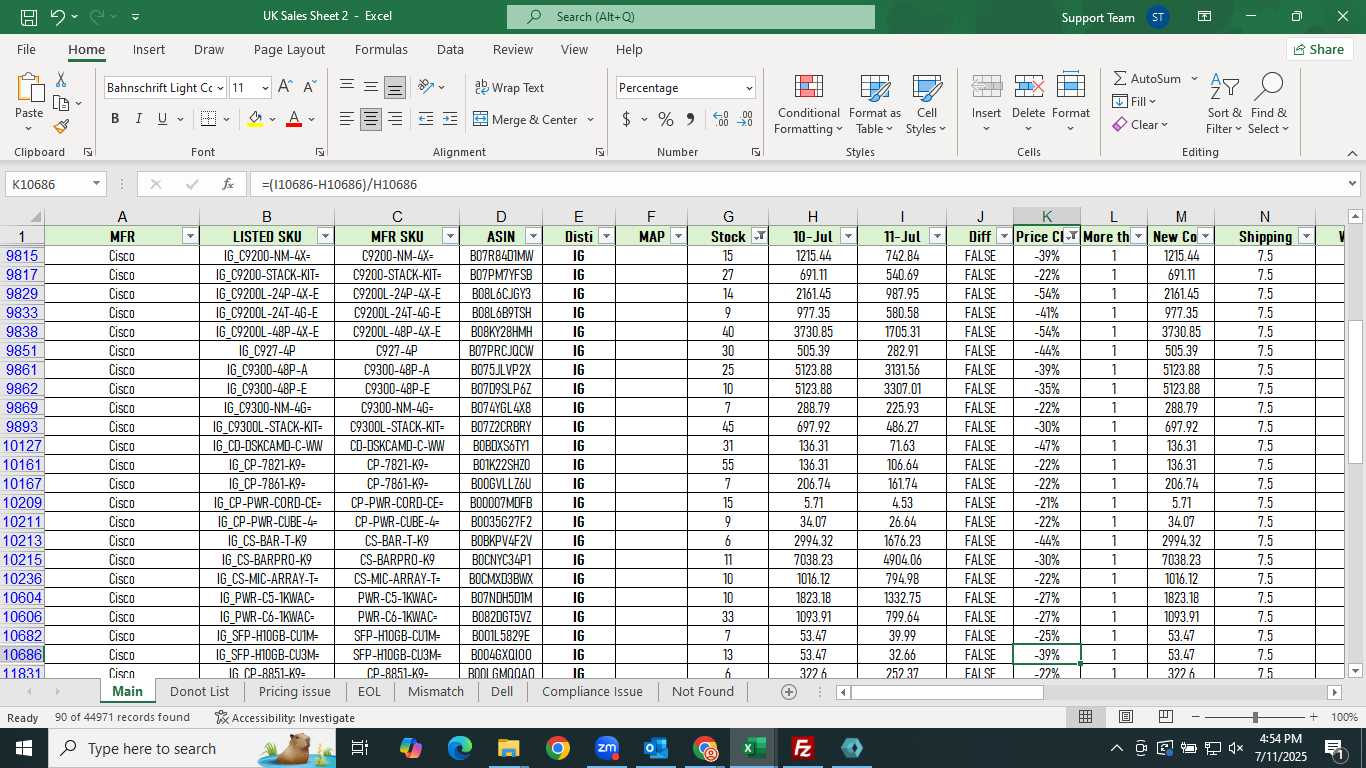Click Decrease Decimal icon
1366x768 pixels.
745,119
